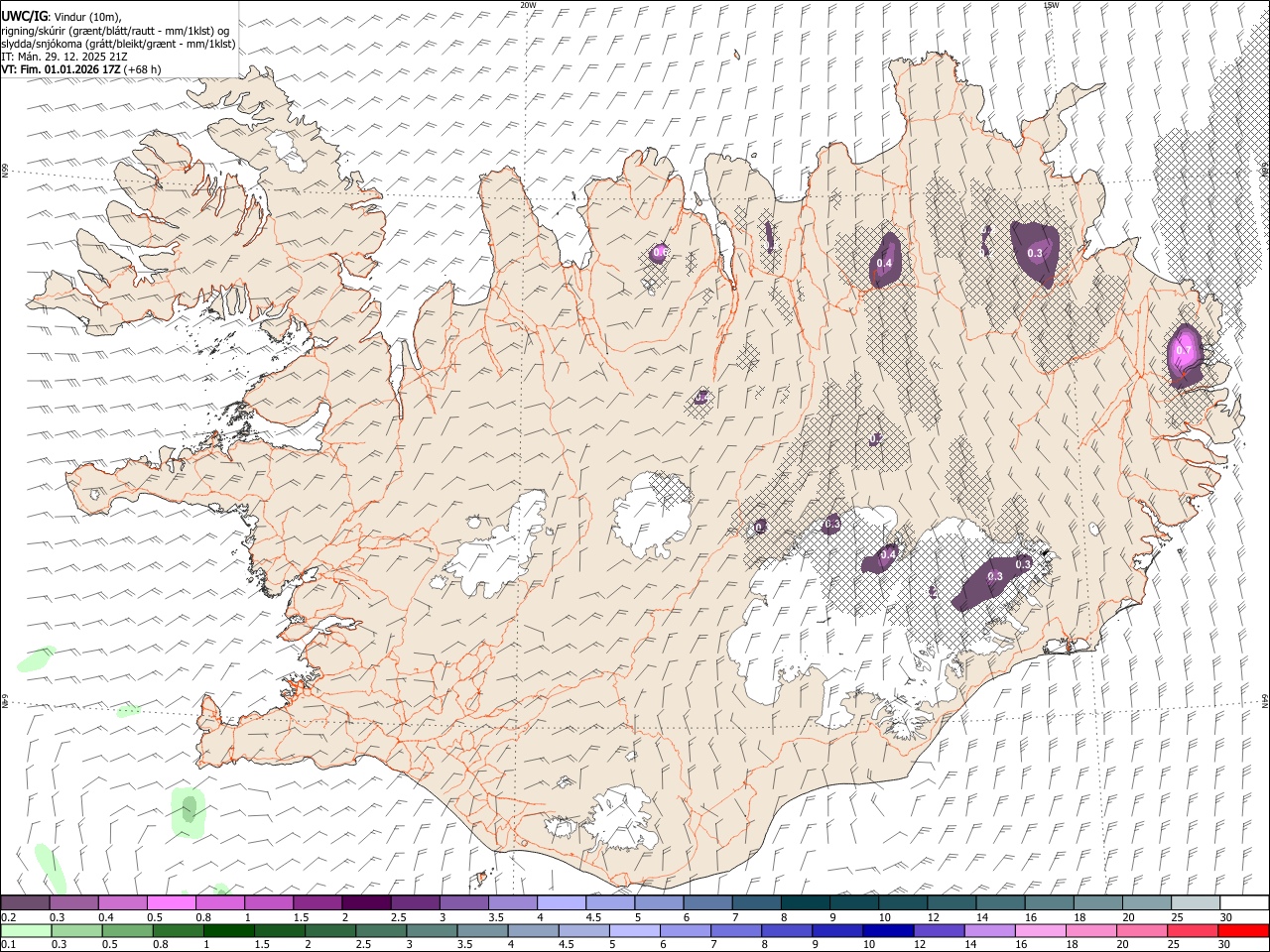Click the bright pink swatch above 0.5 in the snow scale
The width and height of the screenshot is (1270, 952).
click(172, 902)
